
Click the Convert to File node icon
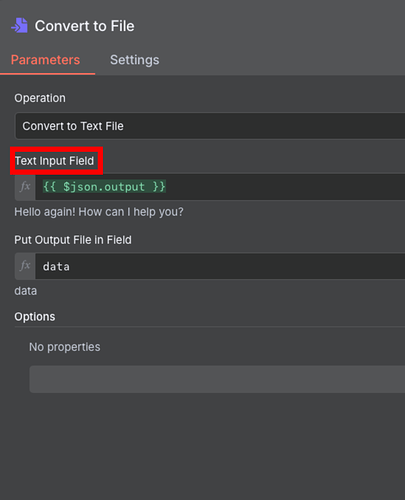point(19,26)
